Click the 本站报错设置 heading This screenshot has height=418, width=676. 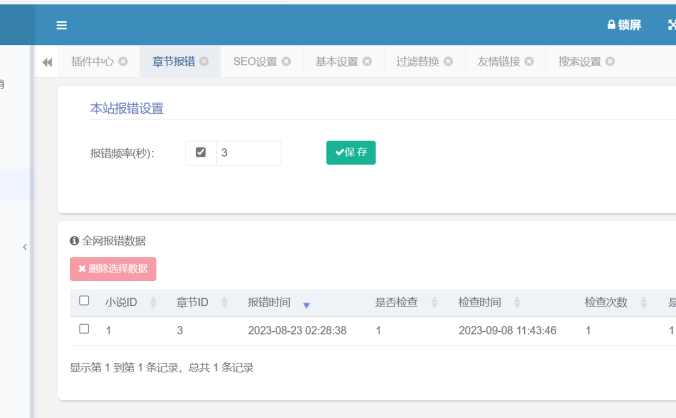[x=127, y=108]
